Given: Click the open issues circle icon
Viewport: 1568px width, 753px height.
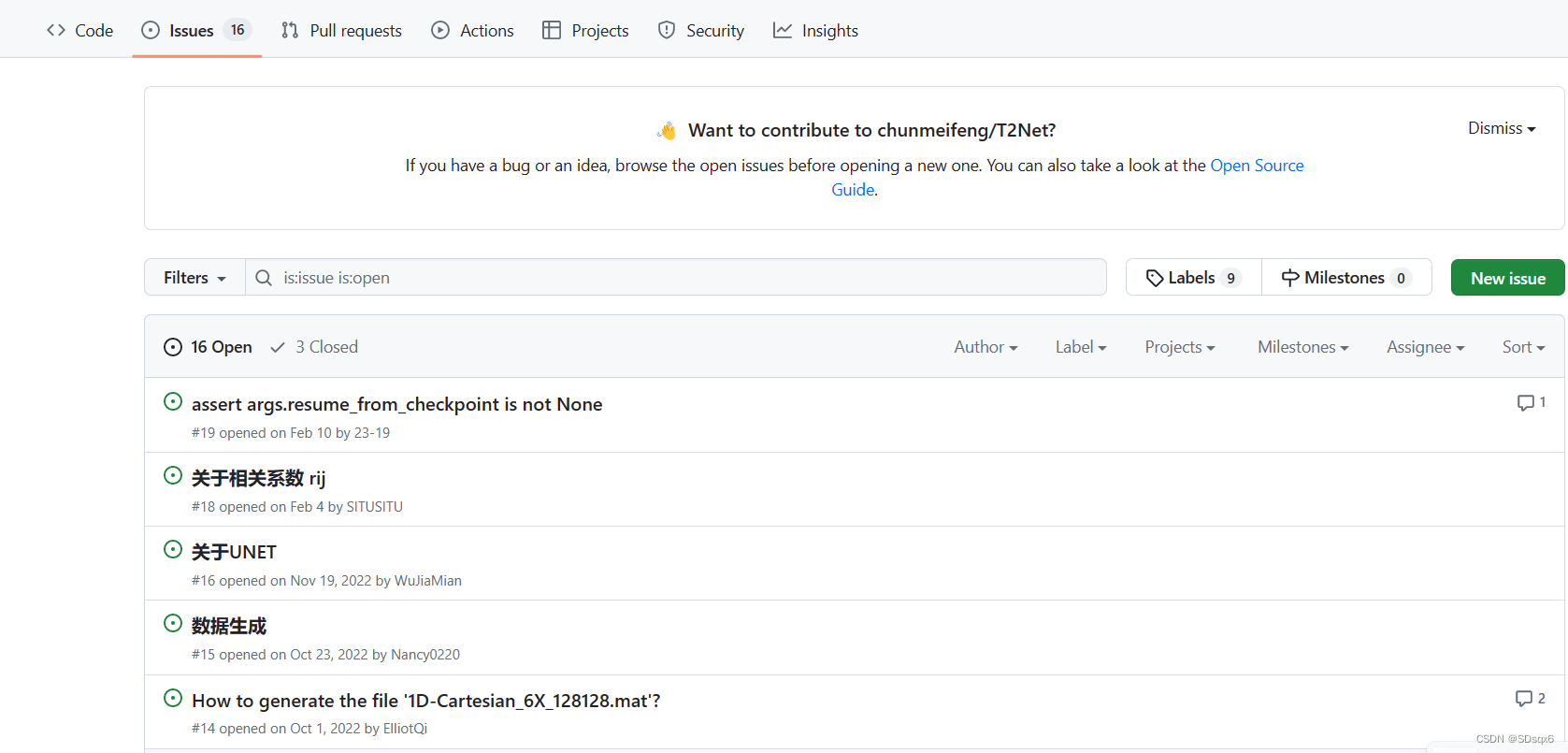Looking at the screenshot, I should 173,347.
